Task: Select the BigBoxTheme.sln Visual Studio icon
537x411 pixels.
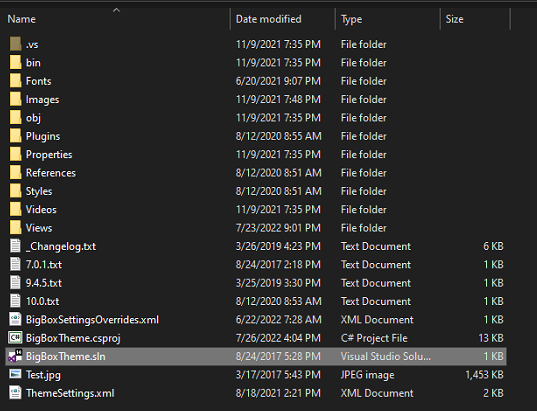Action: coord(15,356)
